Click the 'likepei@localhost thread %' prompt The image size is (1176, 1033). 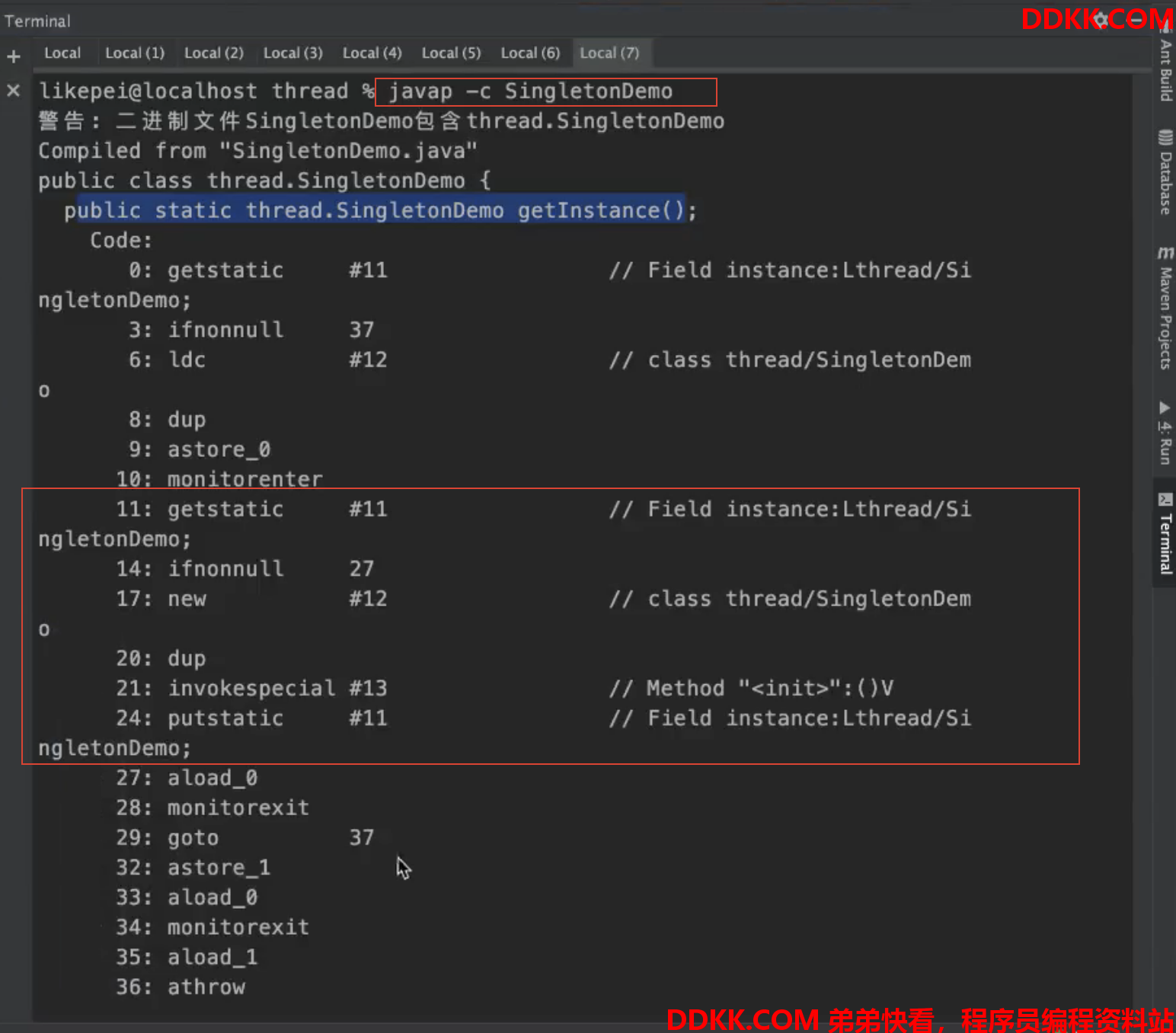point(207,91)
